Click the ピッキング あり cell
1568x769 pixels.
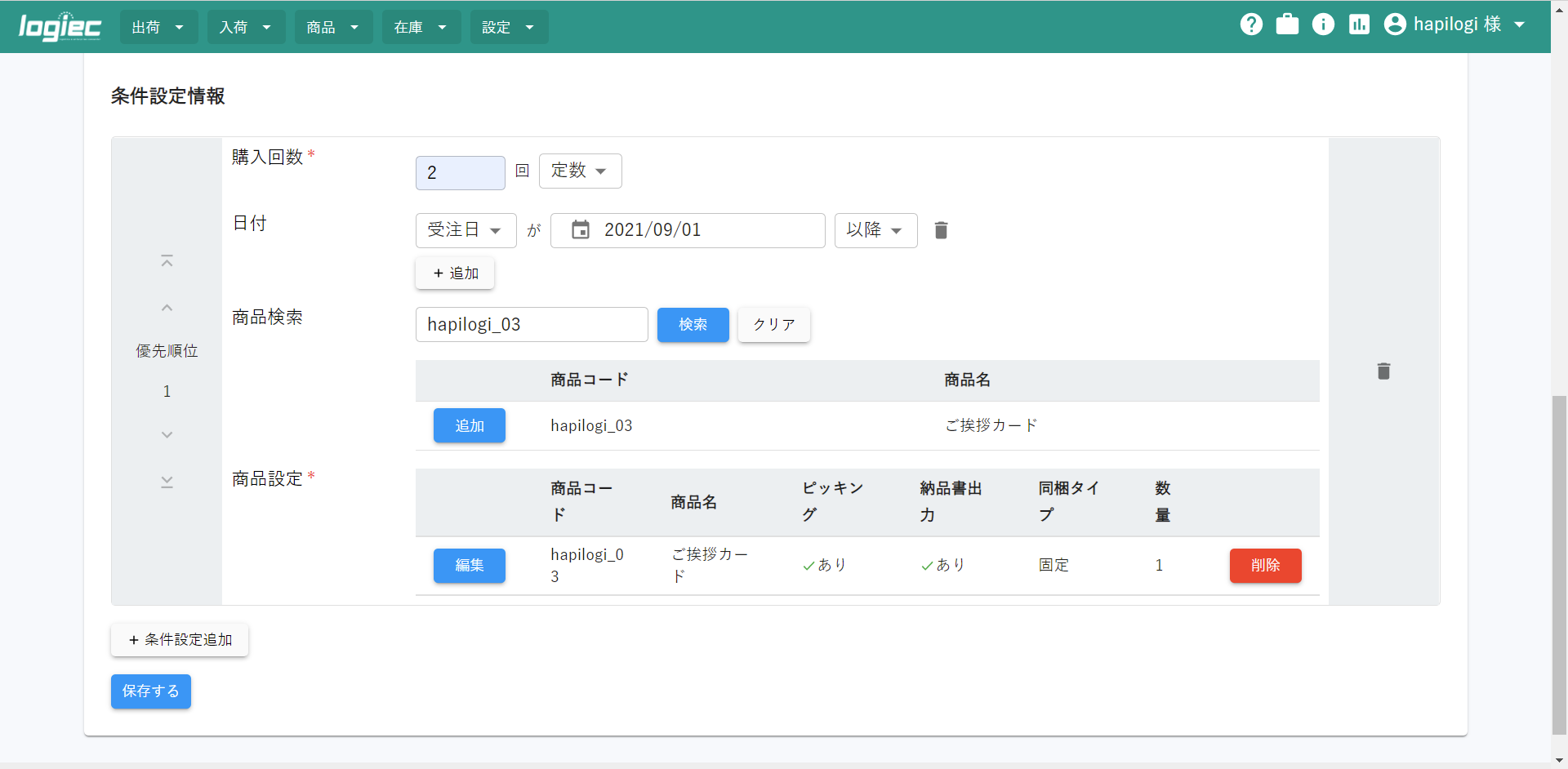click(x=824, y=565)
